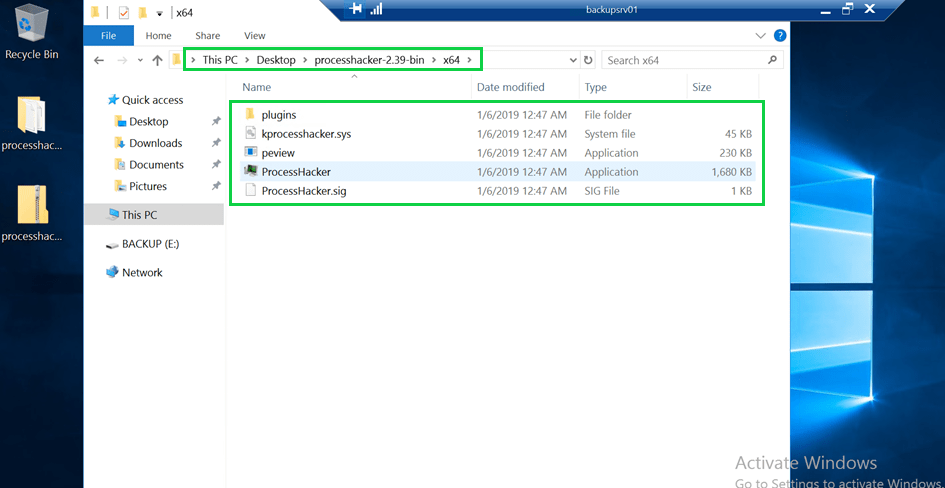Select the kprocesshacker.sys system file icon
The height and width of the screenshot is (488, 945).
point(251,134)
